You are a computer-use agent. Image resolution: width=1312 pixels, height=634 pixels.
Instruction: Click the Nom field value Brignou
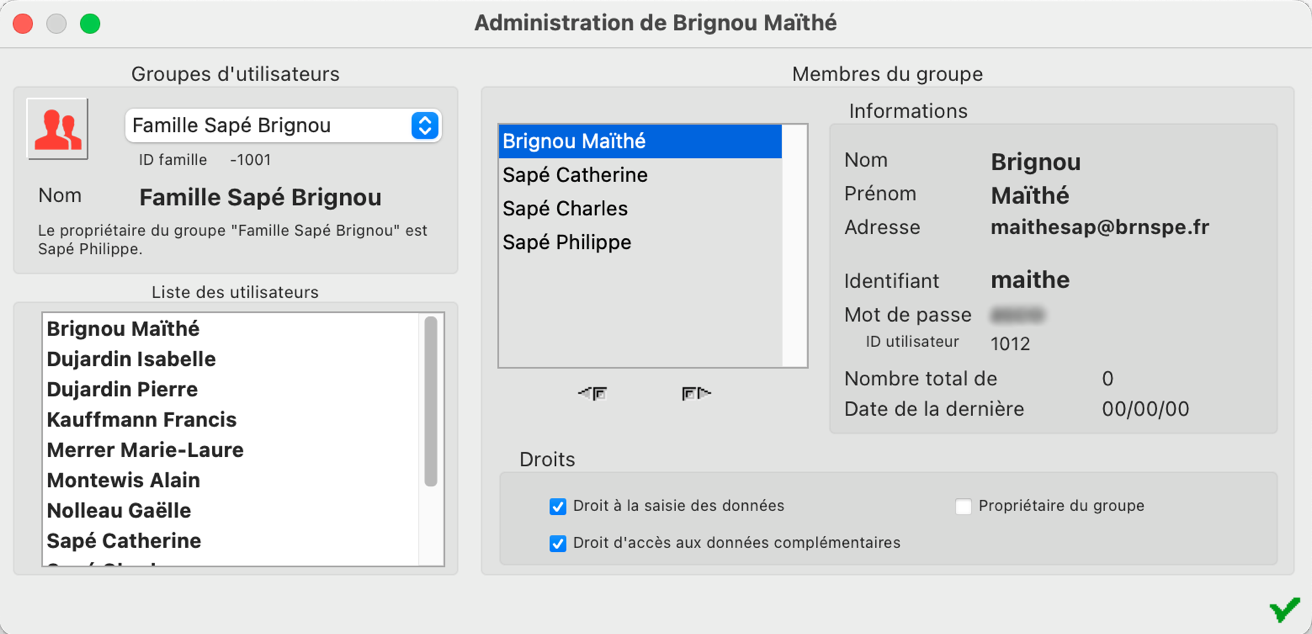click(x=1035, y=162)
